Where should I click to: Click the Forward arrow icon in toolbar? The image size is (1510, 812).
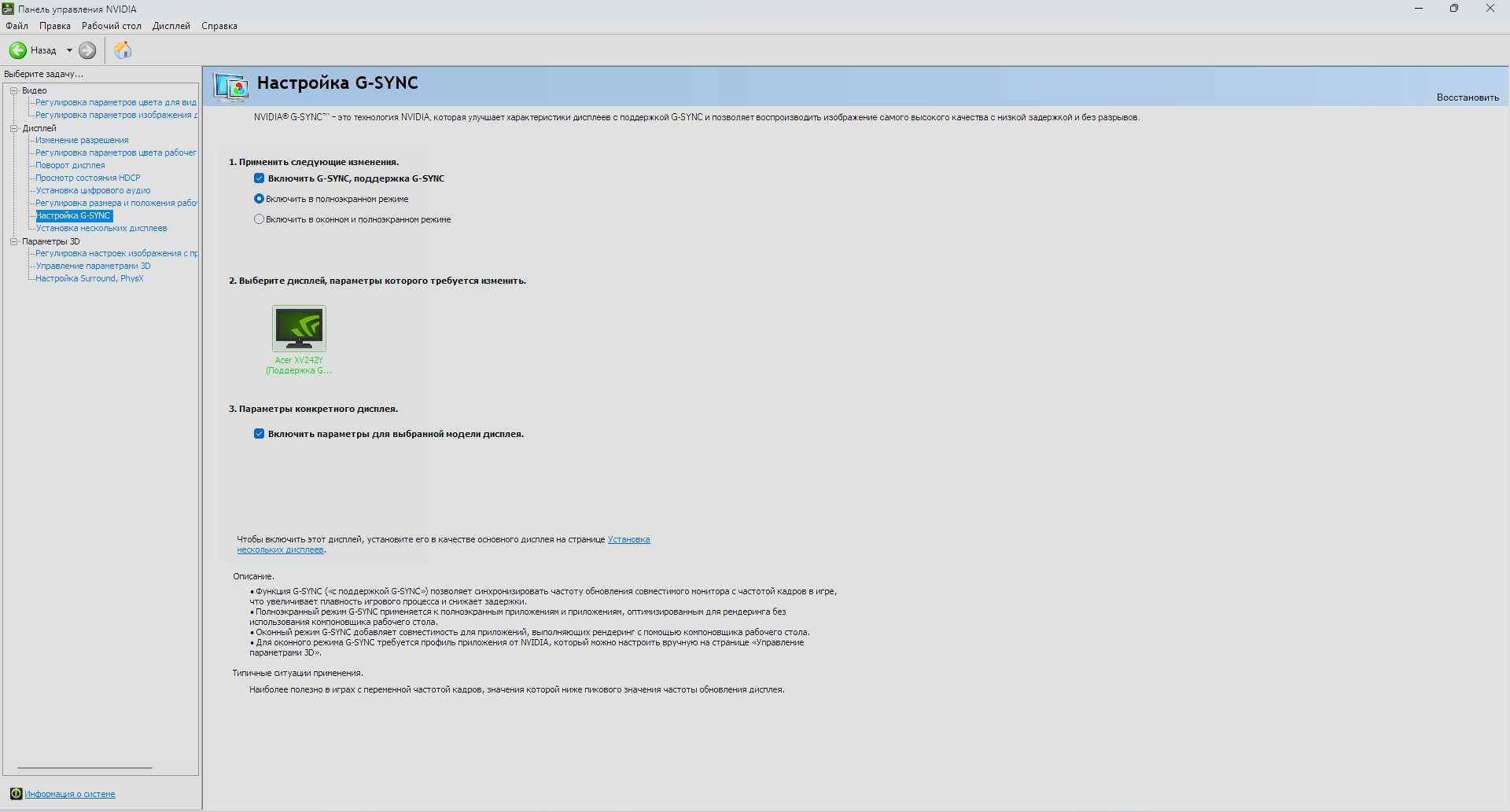[87, 50]
